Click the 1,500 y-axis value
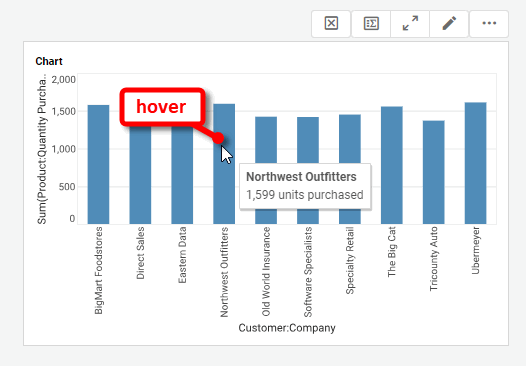The width and height of the screenshot is (526, 366). tap(64, 111)
